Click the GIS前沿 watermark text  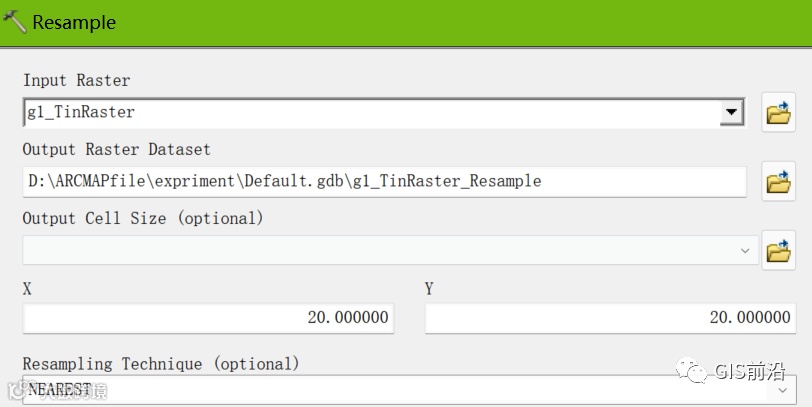[749, 371]
